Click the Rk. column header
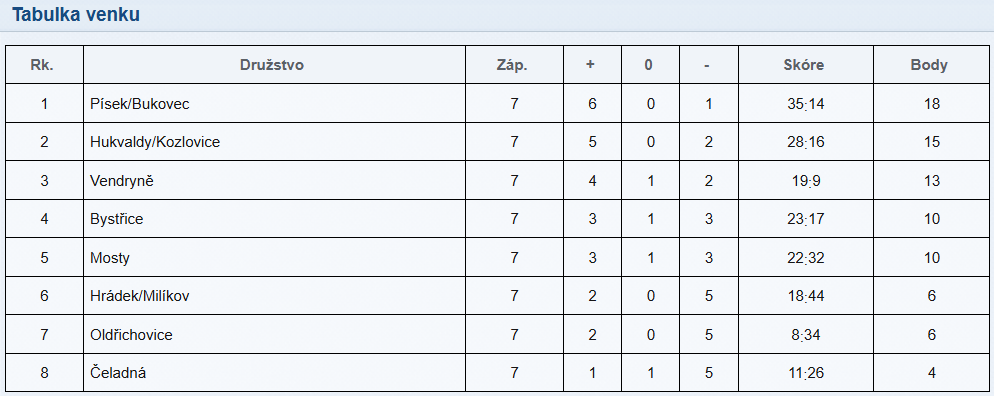This screenshot has width=994, height=396. point(42,65)
